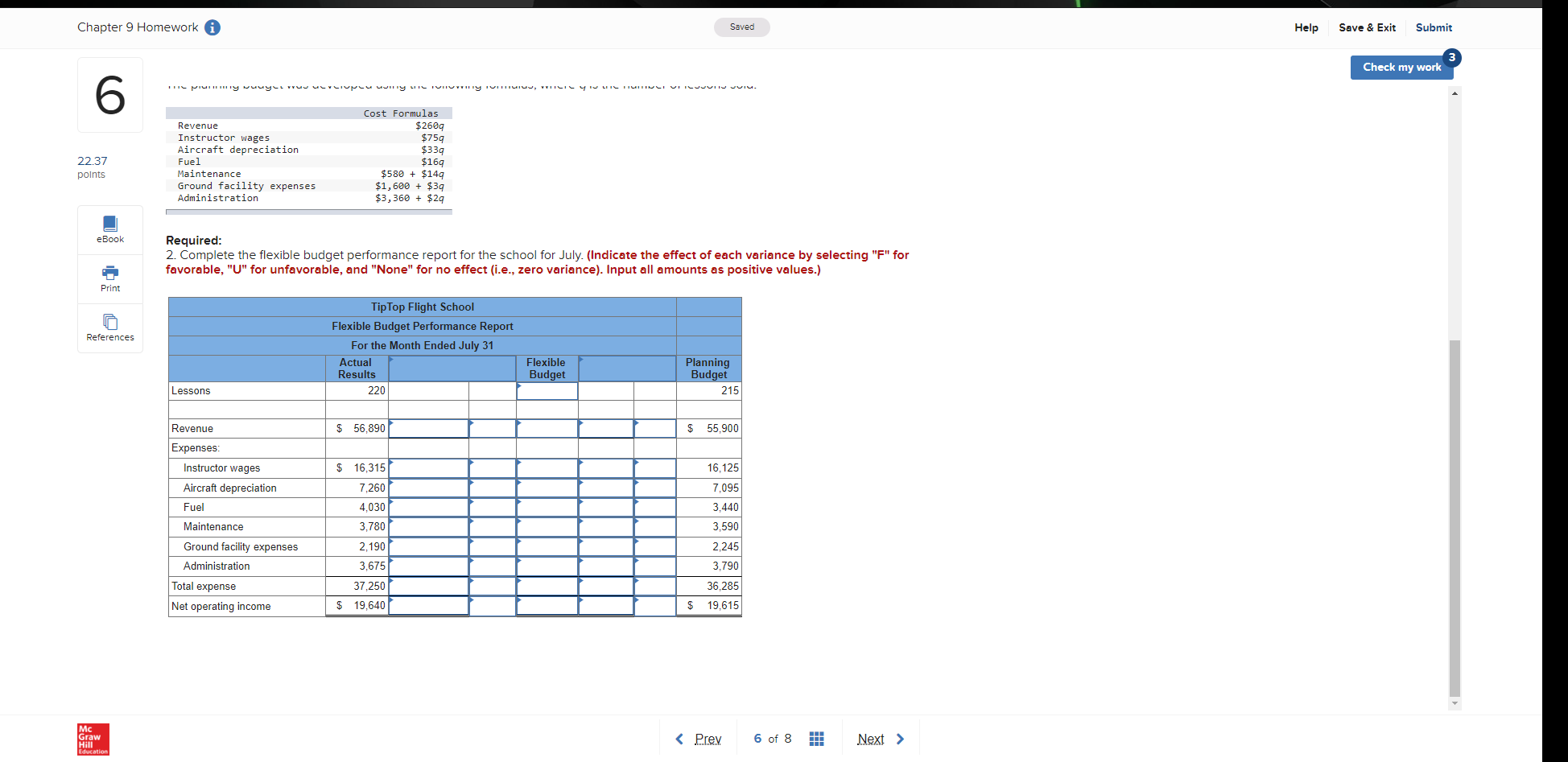Select the Lessons flexible budget cell

coord(547,390)
